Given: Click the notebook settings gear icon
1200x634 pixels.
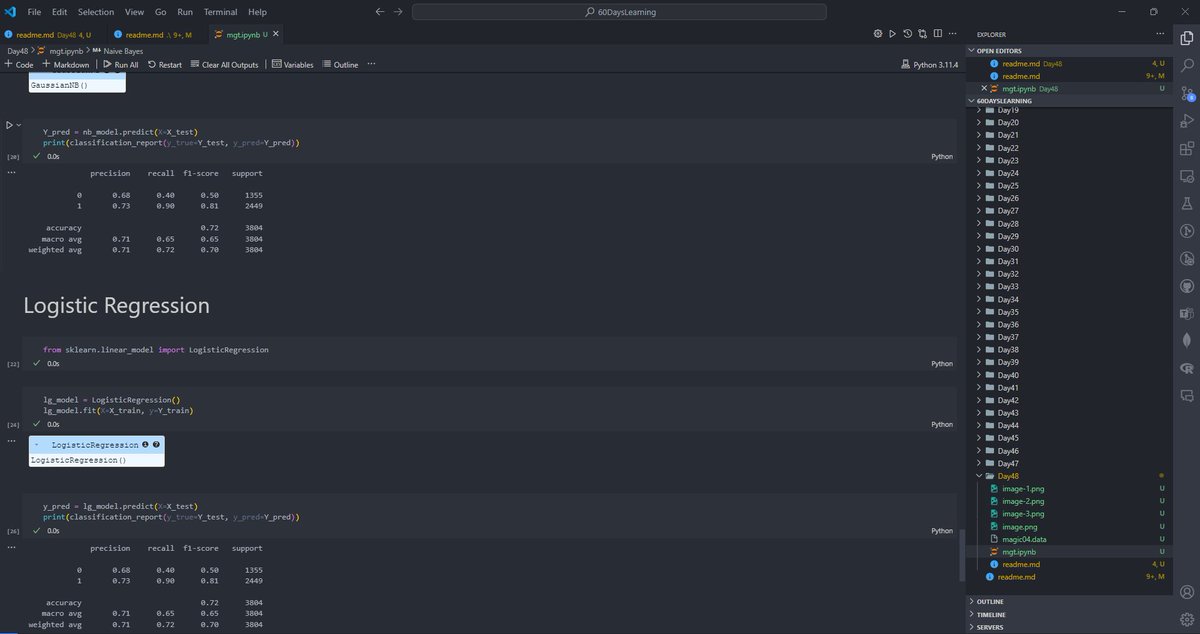Looking at the screenshot, I should point(878,34).
